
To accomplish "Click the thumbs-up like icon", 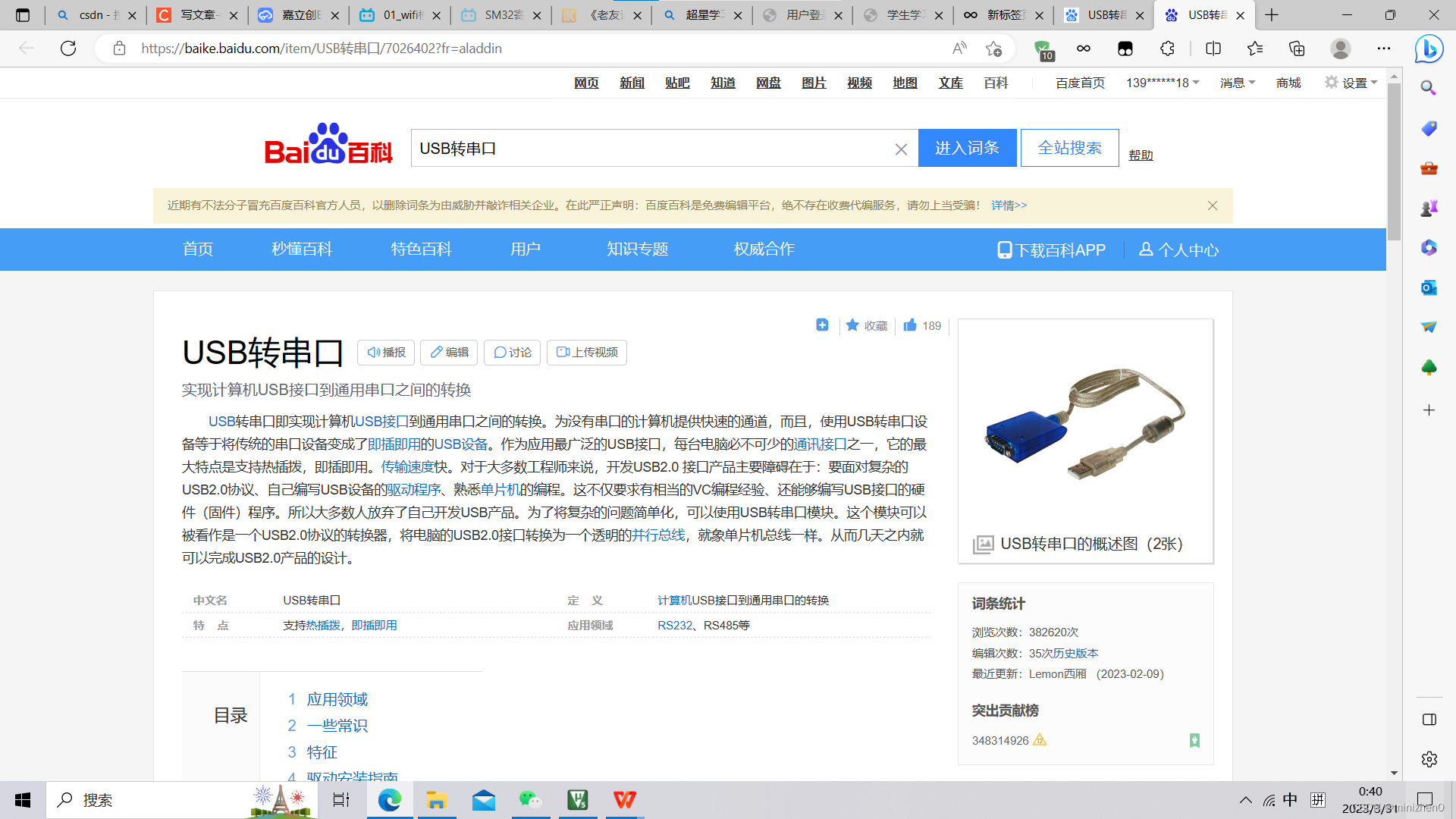I will tap(910, 325).
